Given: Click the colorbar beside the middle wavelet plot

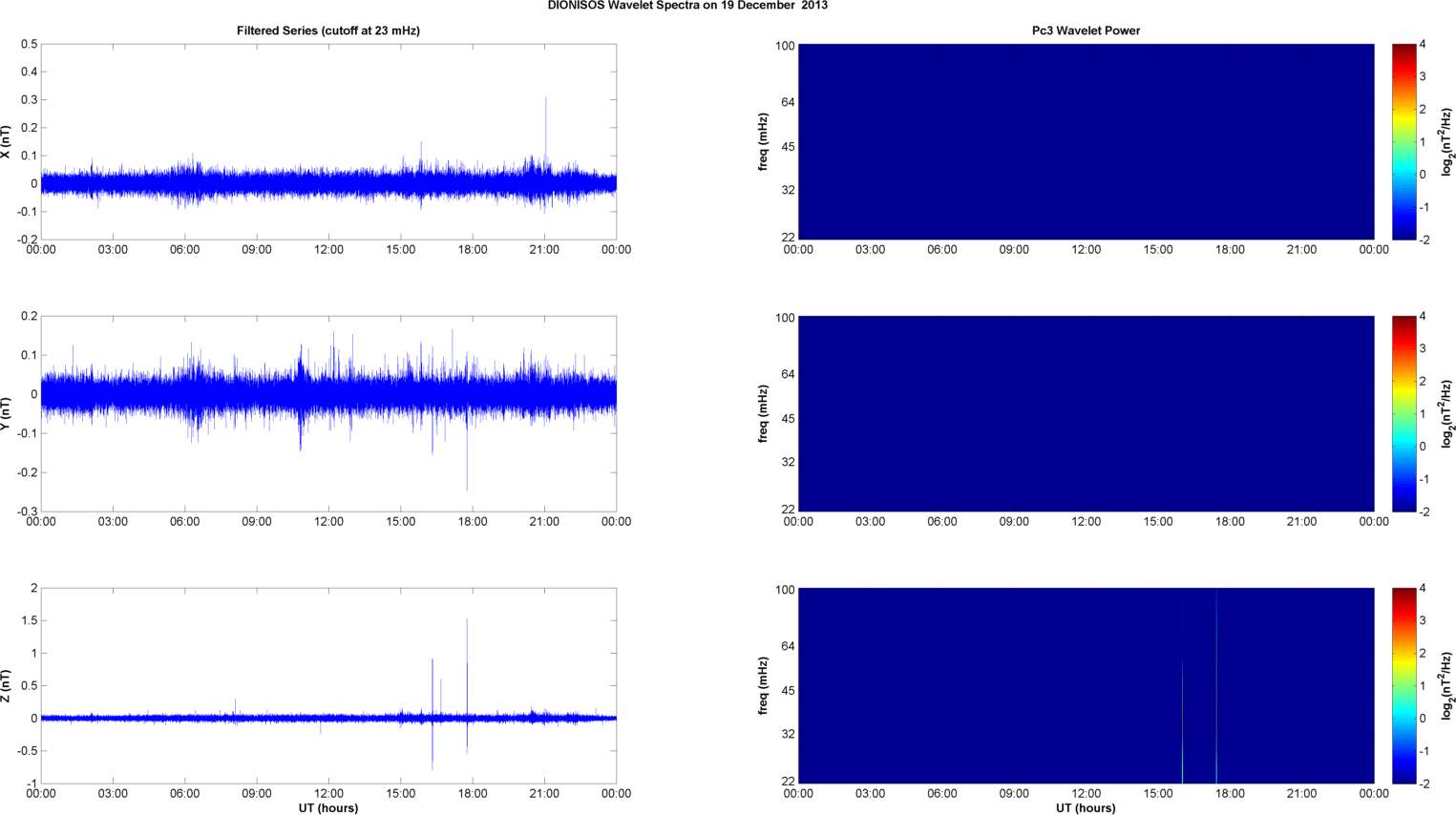Looking at the screenshot, I should (x=1403, y=413).
